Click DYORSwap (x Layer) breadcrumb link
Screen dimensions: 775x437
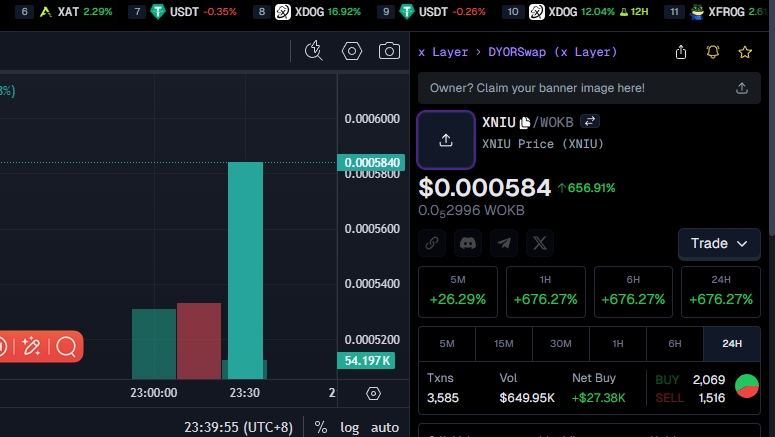[x=553, y=52]
